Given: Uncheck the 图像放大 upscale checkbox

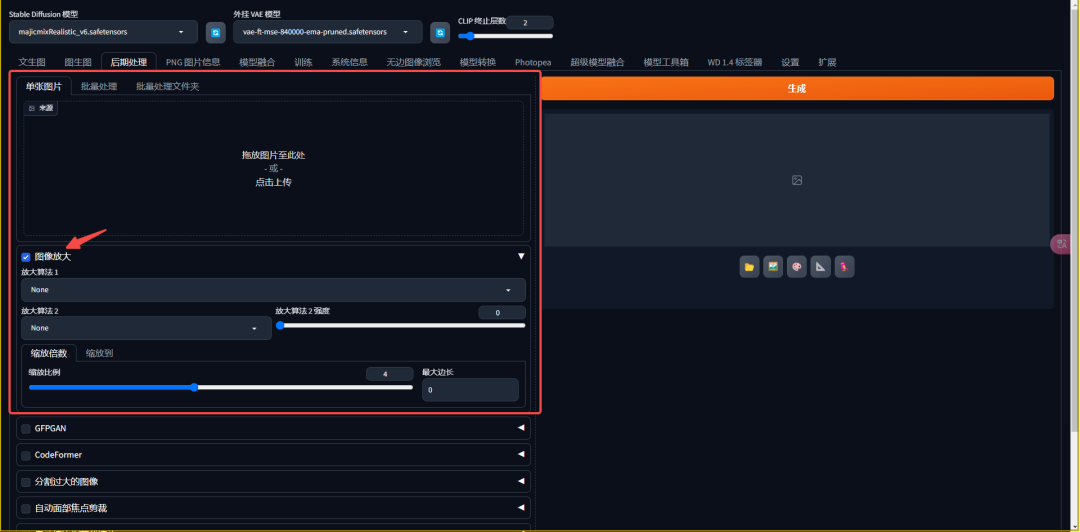Looking at the screenshot, I should [26, 257].
